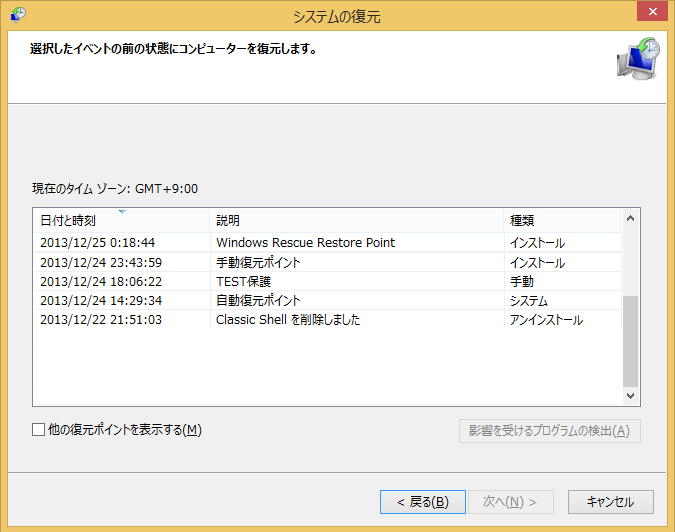The width and height of the screenshot is (675, 532).
Task: Click the System Restore title bar icon
Action: pos(18,15)
